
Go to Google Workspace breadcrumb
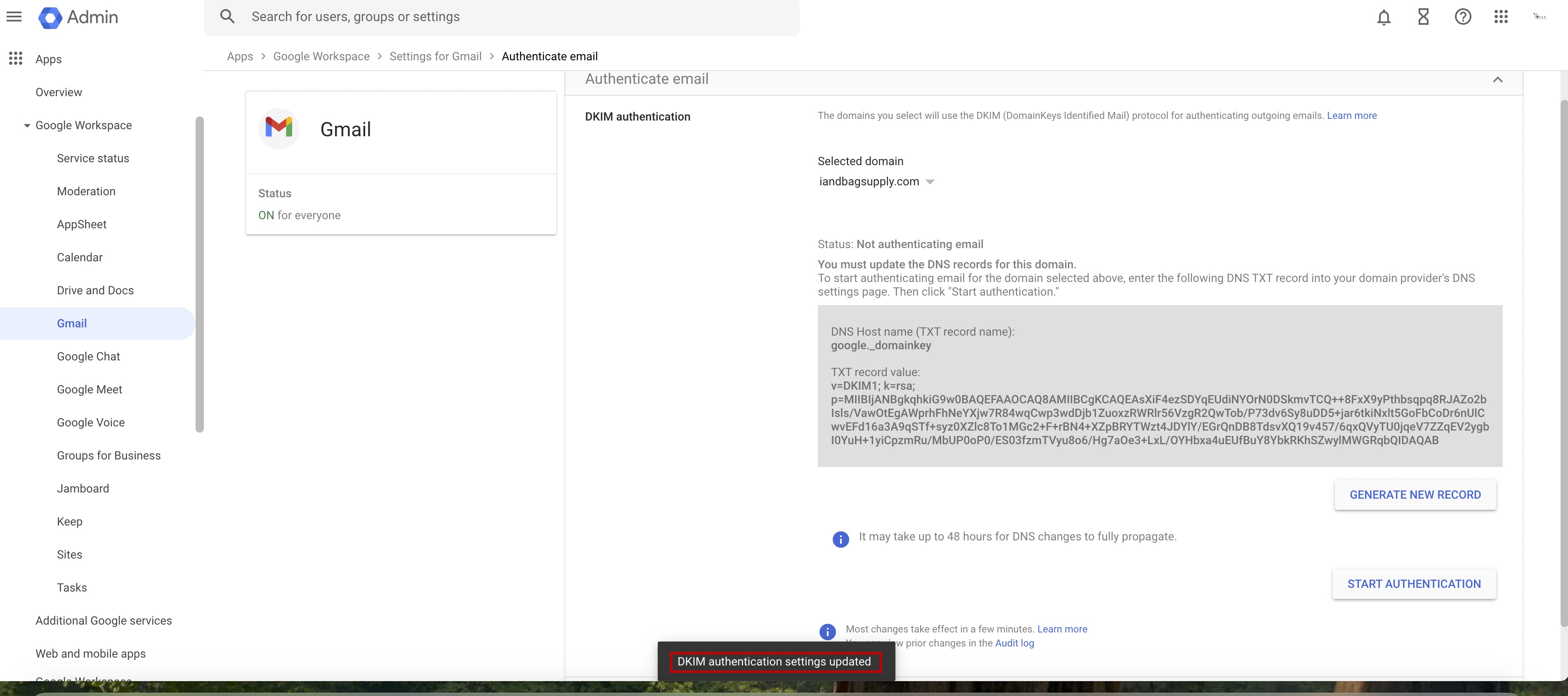click(x=321, y=56)
